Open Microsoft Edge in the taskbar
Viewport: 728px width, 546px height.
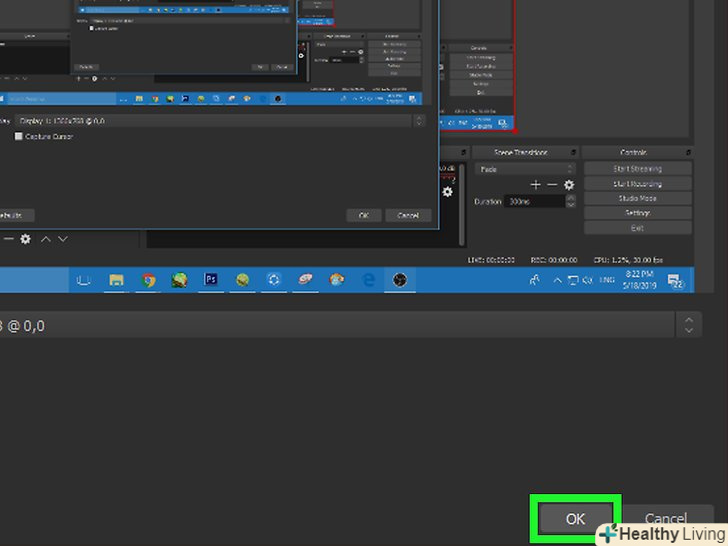click(368, 280)
